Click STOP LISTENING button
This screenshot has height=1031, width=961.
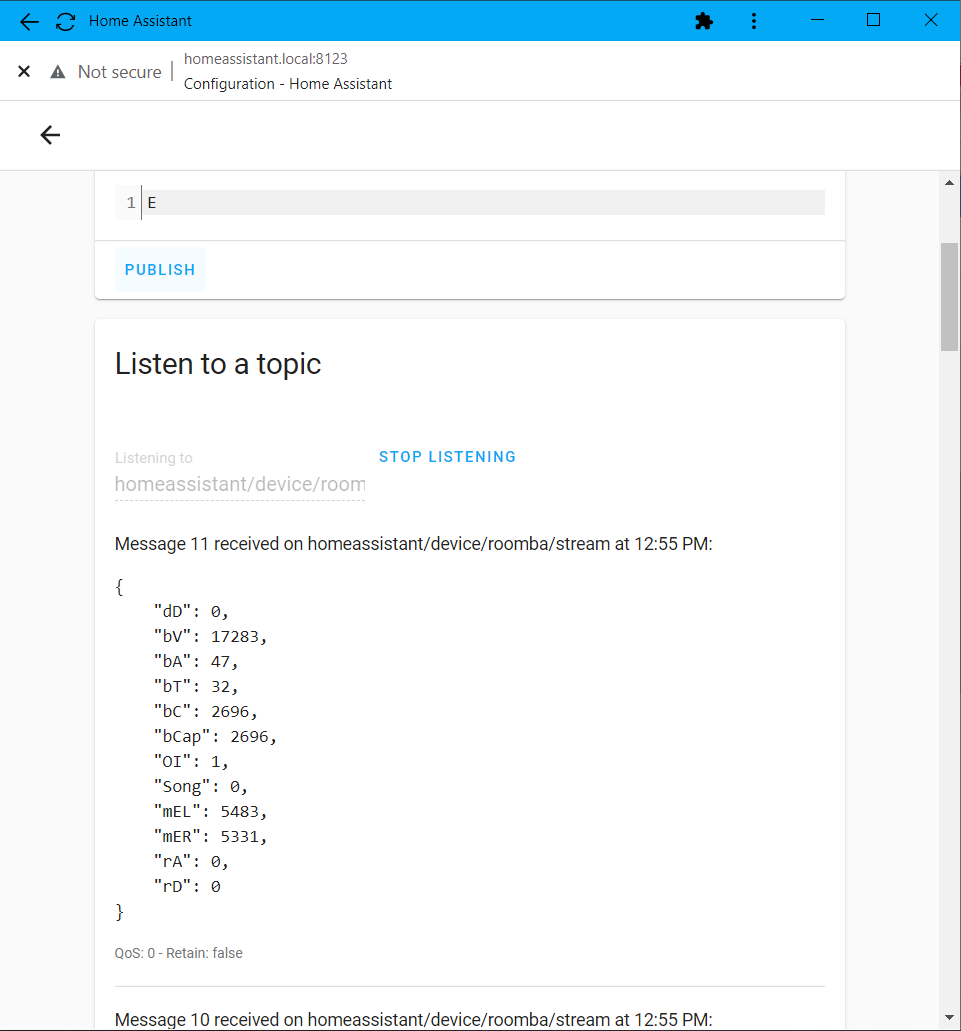point(447,457)
